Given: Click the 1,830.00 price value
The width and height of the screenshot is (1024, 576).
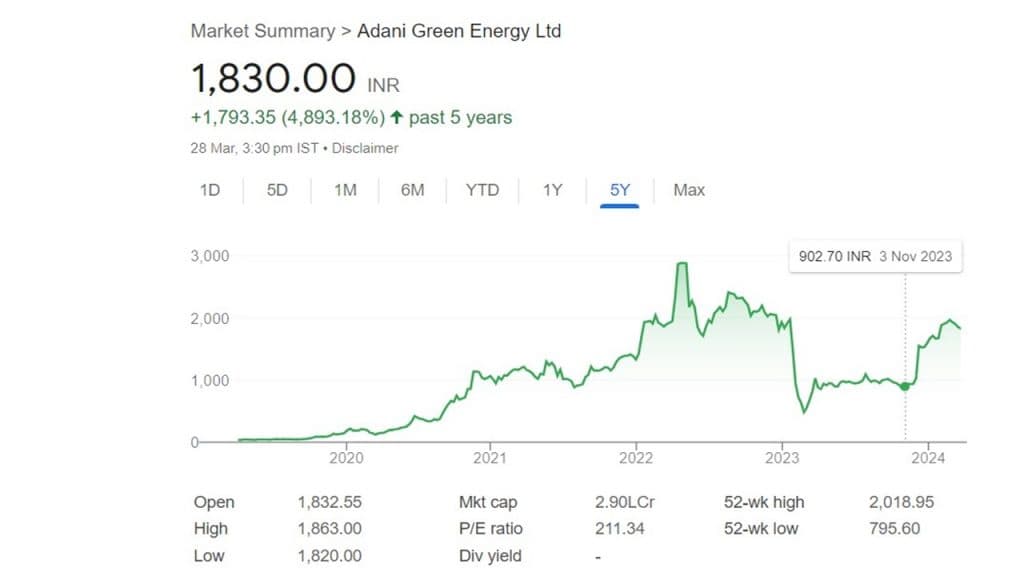Looking at the screenshot, I should (x=273, y=78).
